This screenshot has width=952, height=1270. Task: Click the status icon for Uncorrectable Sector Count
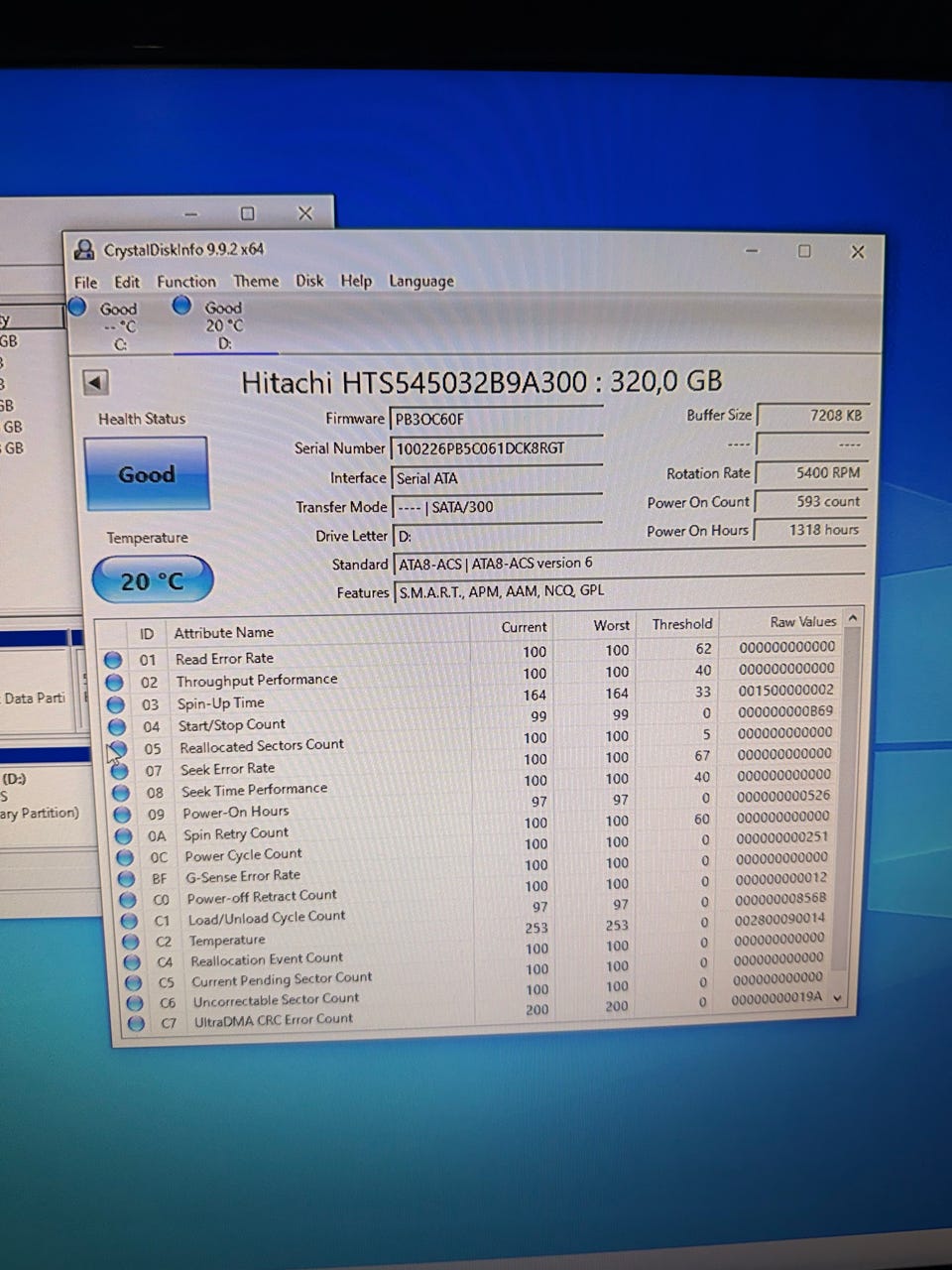point(135,1003)
